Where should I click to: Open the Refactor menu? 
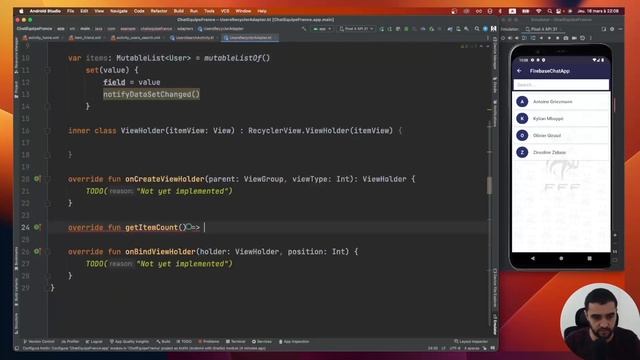(159, 11)
